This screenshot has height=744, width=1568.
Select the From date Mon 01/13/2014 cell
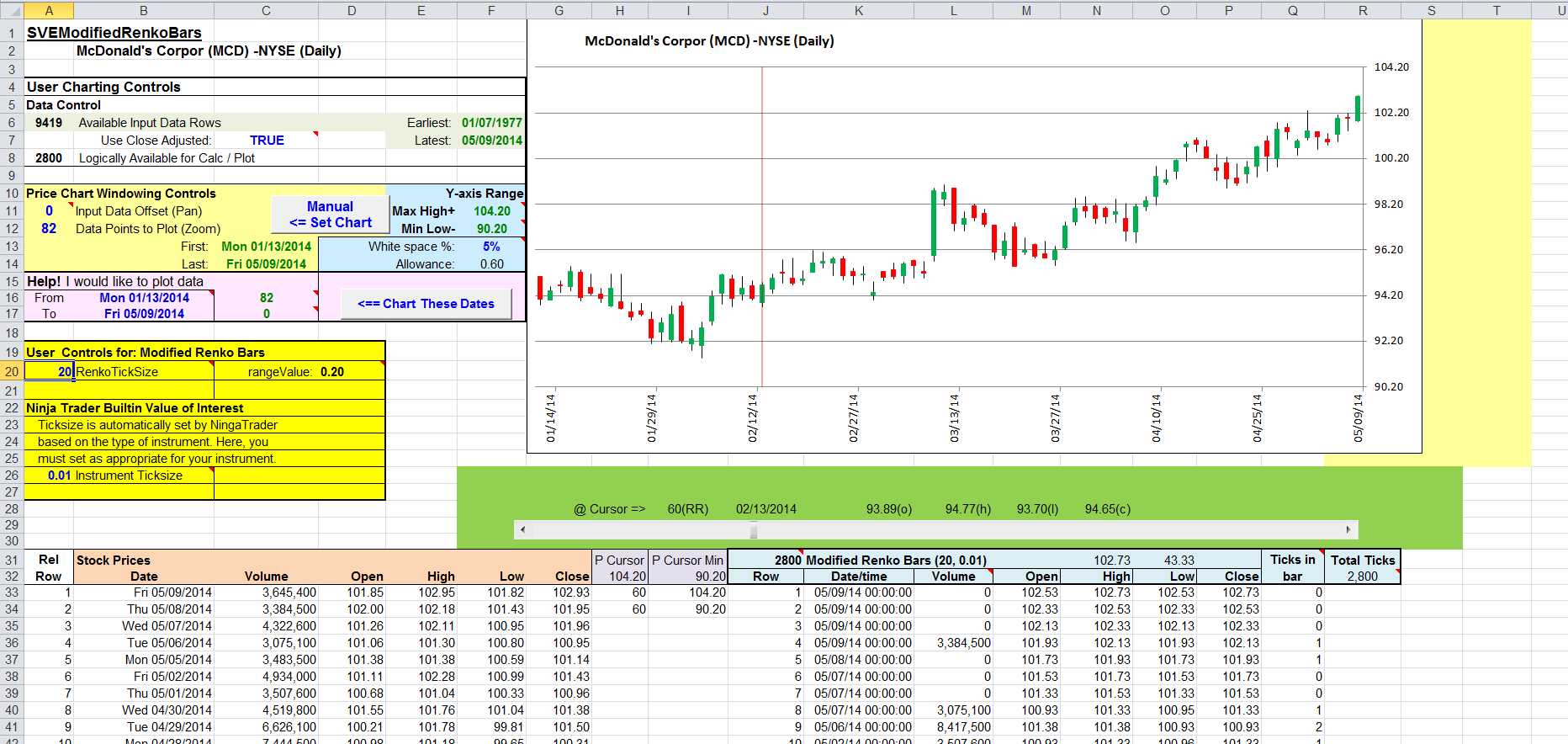click(144, 298)
